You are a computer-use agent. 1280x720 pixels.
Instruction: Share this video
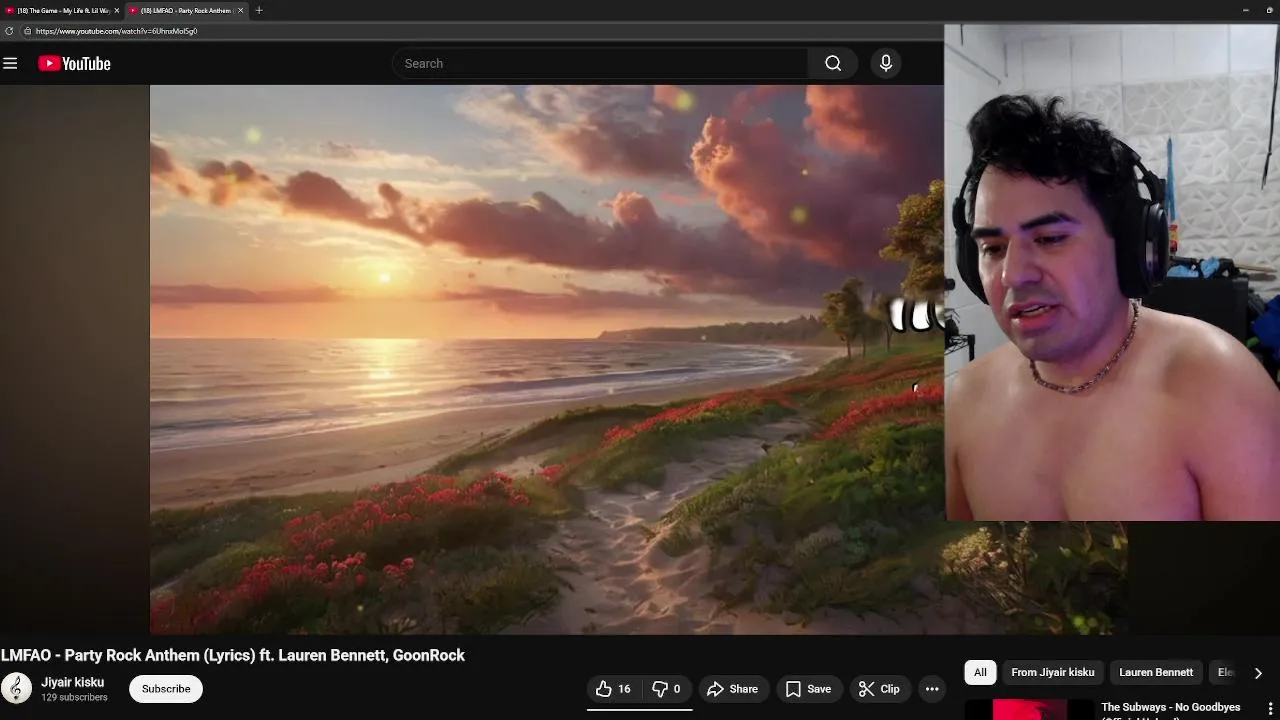(x=732, y=689)
